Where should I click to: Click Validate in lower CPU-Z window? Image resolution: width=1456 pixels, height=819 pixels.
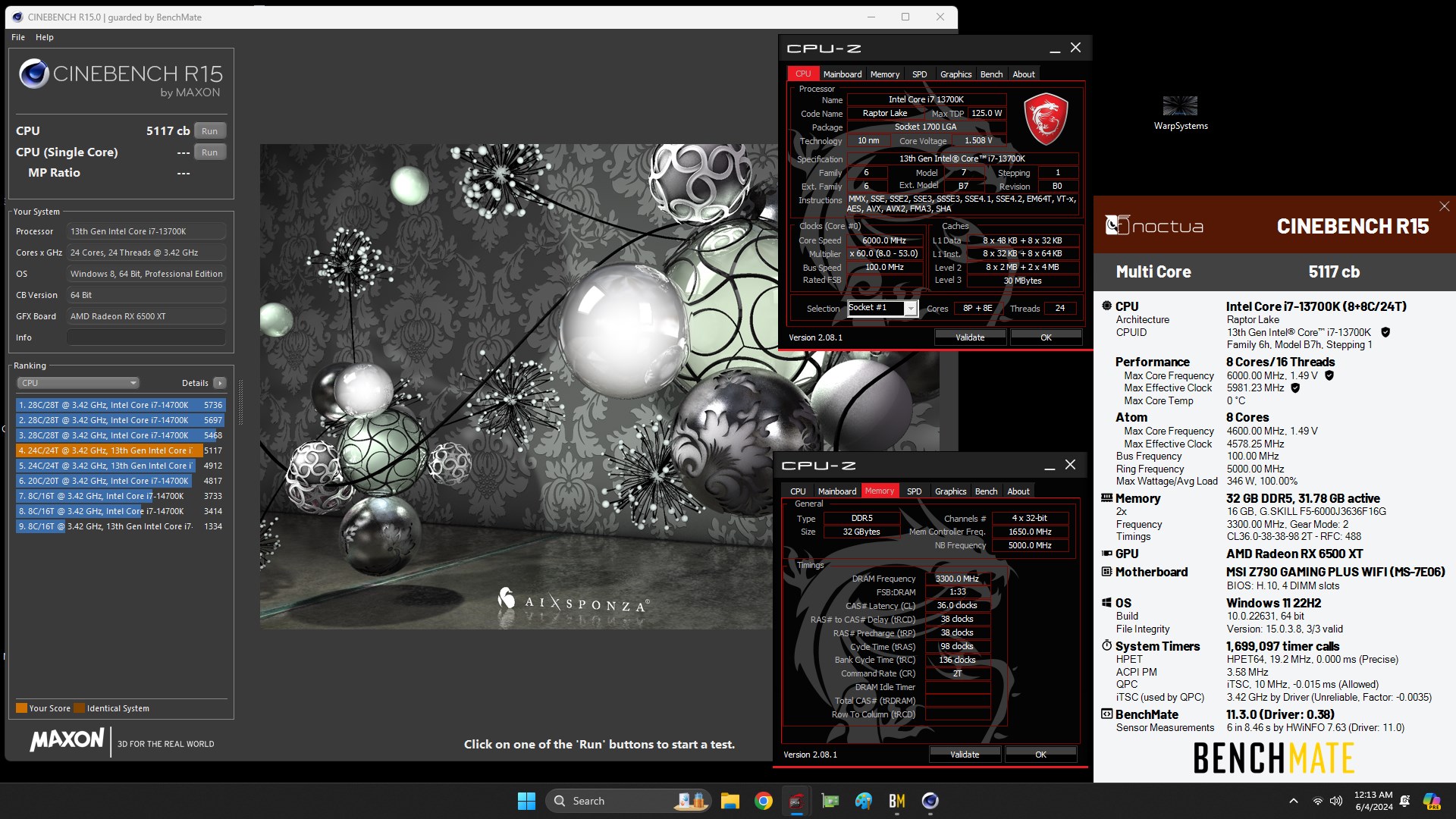point(965,755)
